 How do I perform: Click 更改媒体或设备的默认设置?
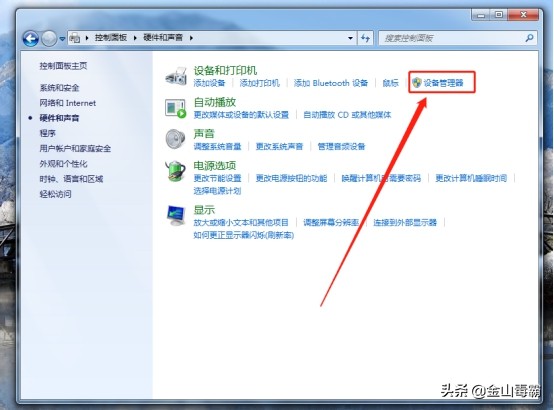click(241, 115)
